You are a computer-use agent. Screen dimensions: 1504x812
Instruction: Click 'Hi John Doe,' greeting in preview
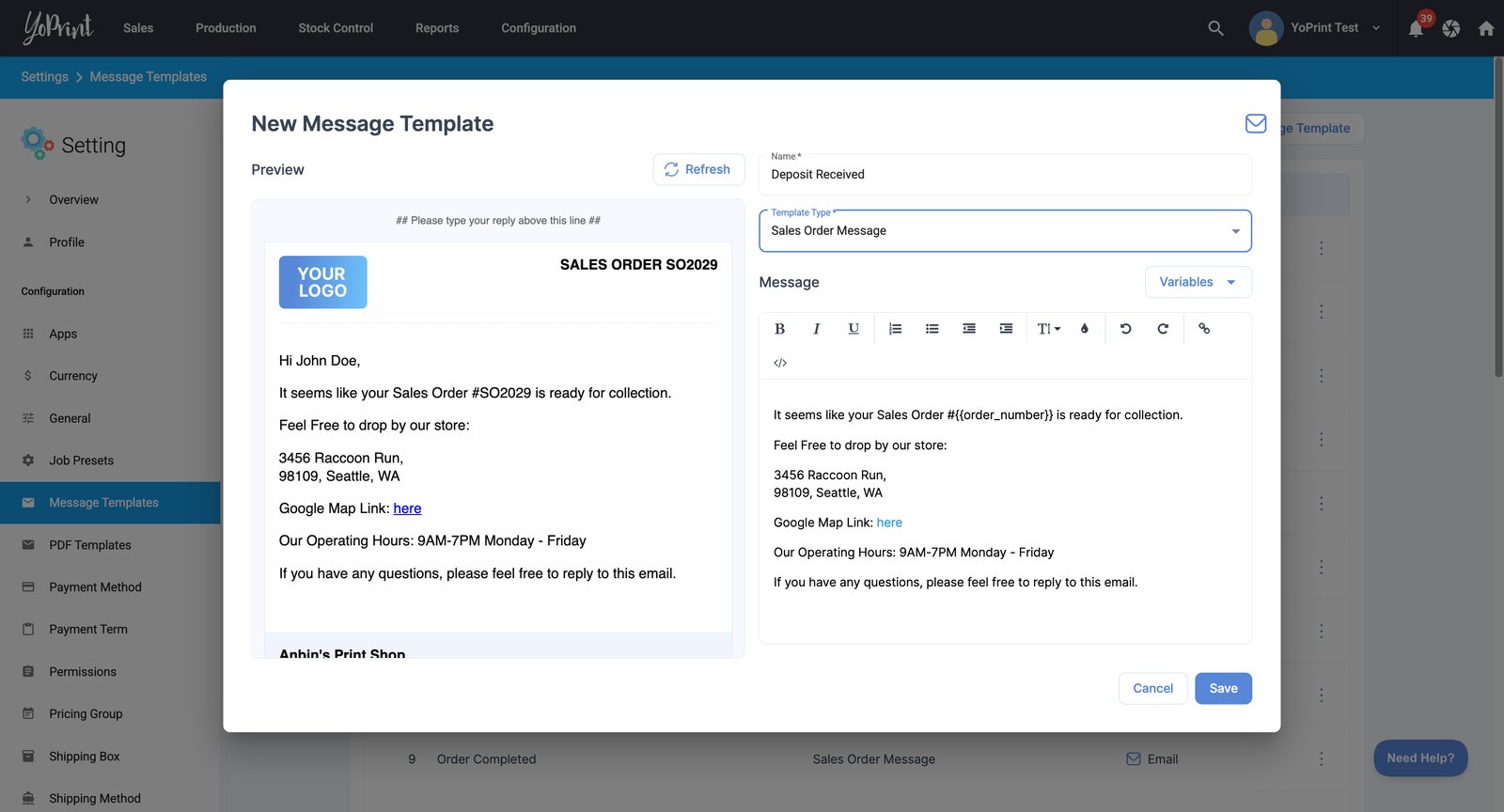[320, 361]
